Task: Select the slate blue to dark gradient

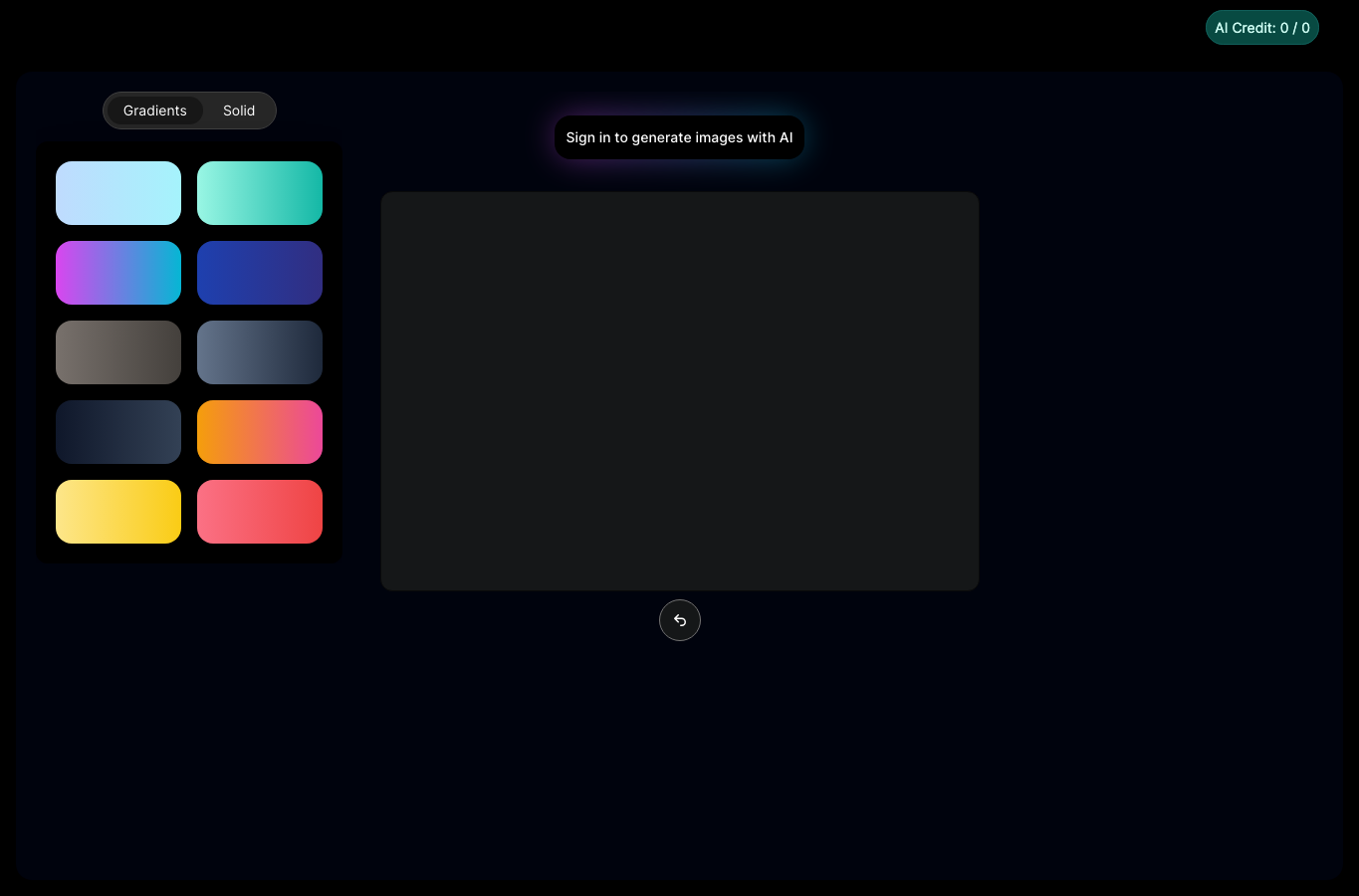Action: (x=260, y=352)
